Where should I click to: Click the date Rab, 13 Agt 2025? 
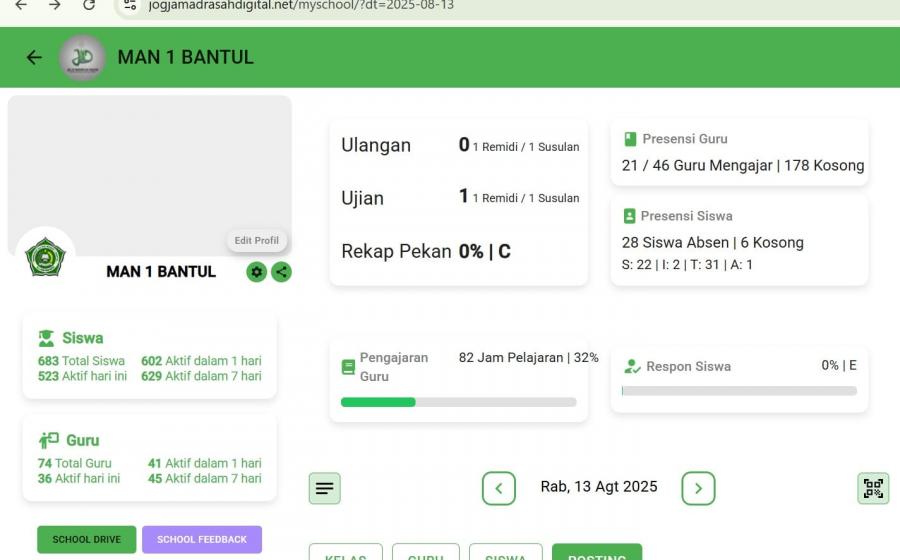(599, 487)
